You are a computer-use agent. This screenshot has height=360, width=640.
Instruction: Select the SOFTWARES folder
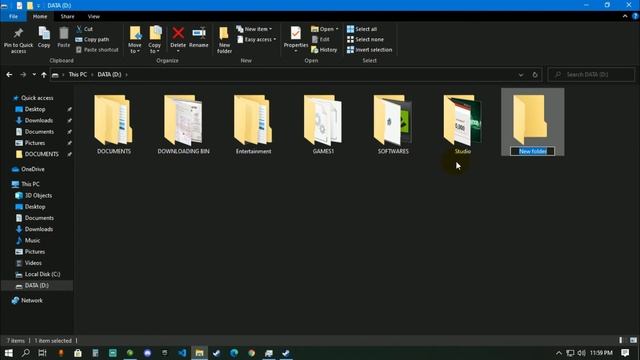pos(393,124)
